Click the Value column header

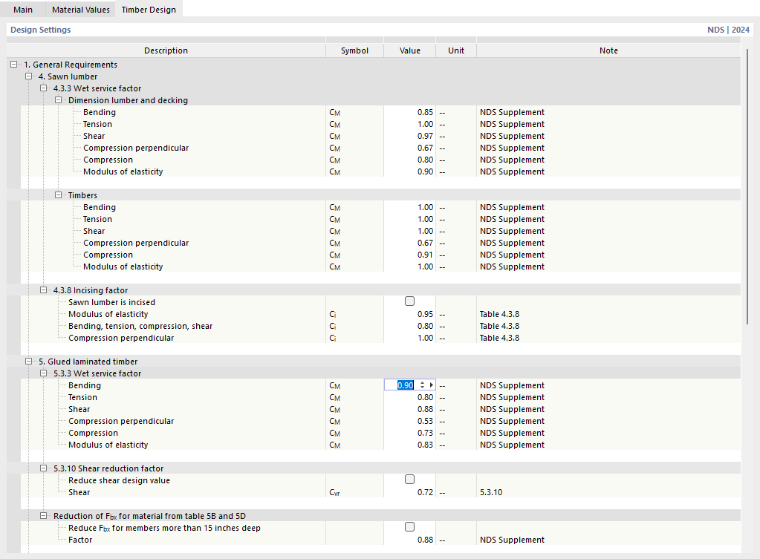pos(410,50)
